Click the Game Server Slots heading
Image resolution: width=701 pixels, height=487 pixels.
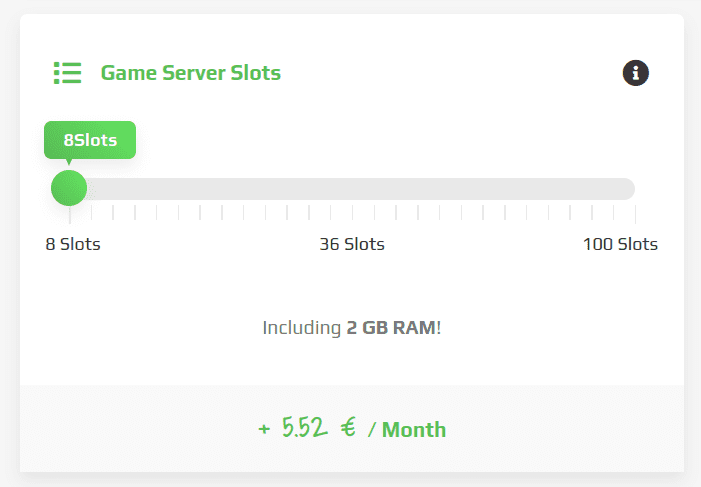(191, 73)
